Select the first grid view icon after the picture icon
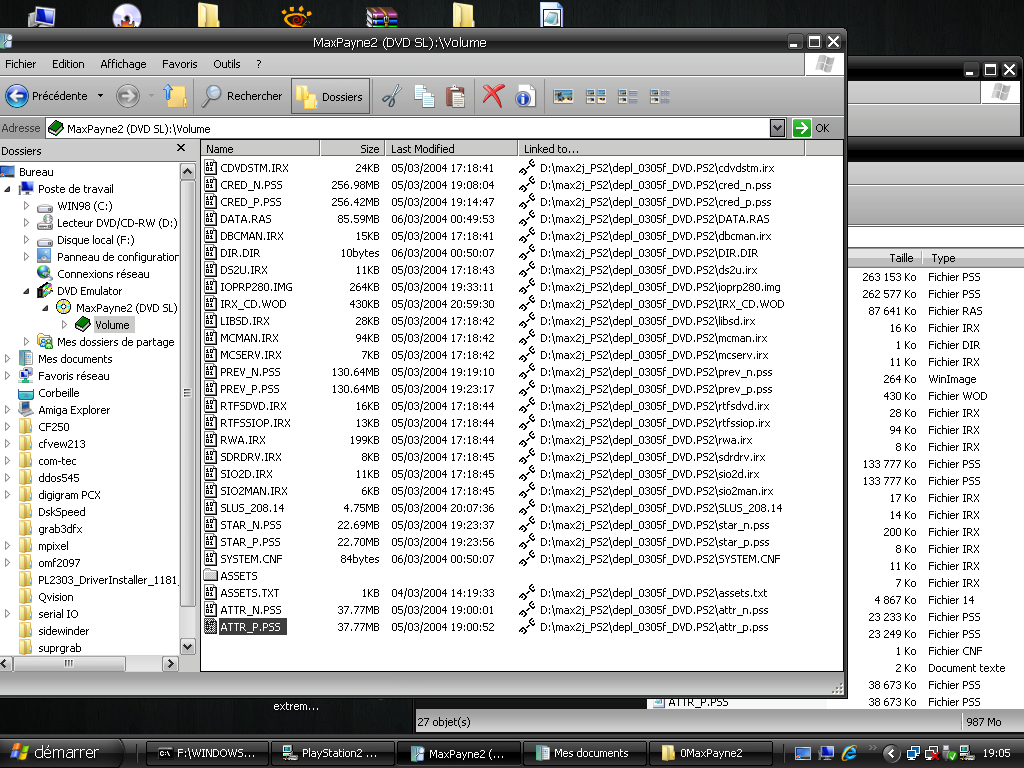The image size is (1024, 768). point(596,97)
